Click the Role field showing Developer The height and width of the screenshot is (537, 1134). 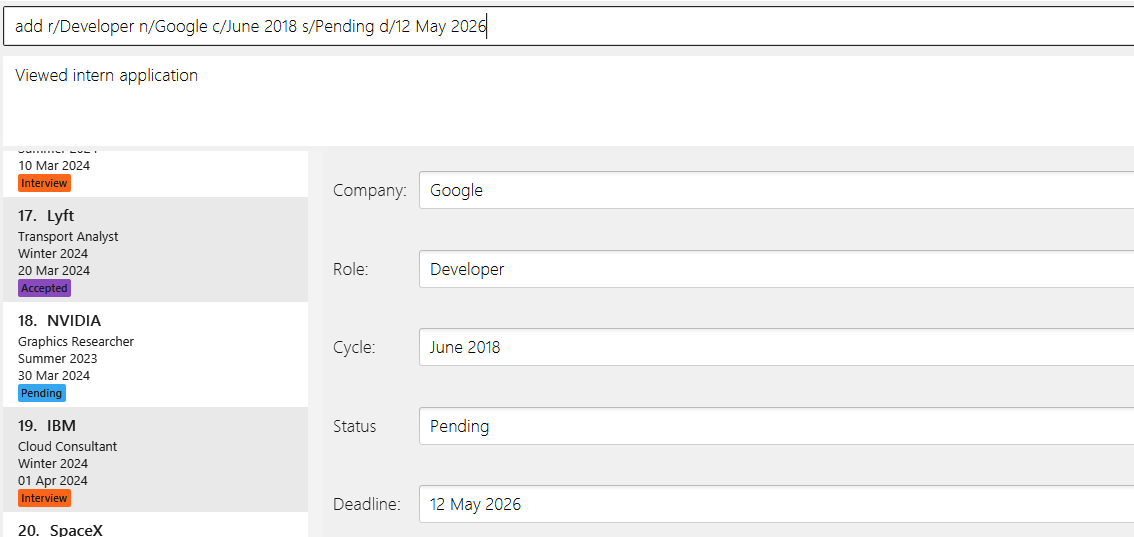tap(776, 269)
